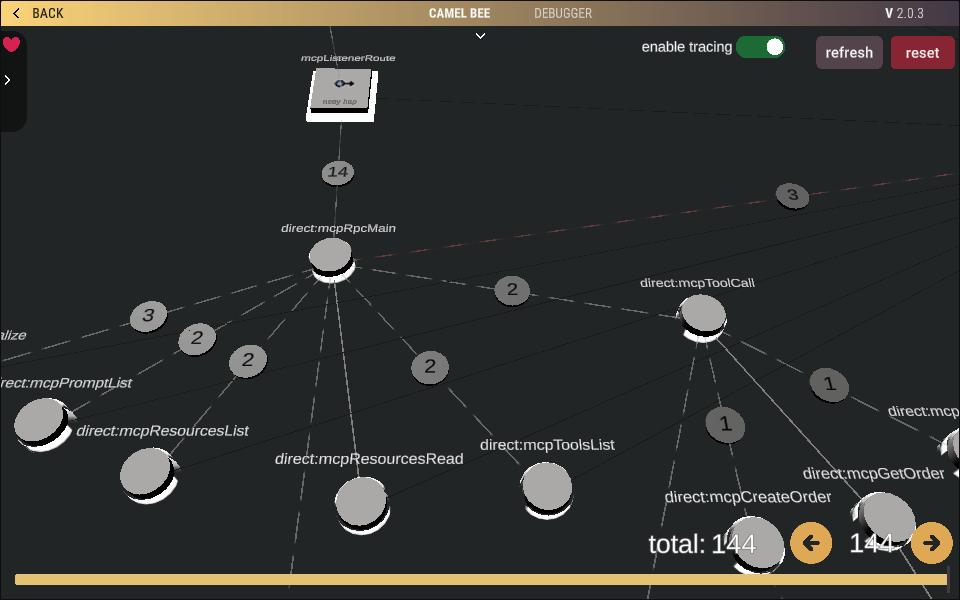Viewport: 960px width, 600px height.
Task: Click the heart icon in the sidebar
Action: click(12, 44)
